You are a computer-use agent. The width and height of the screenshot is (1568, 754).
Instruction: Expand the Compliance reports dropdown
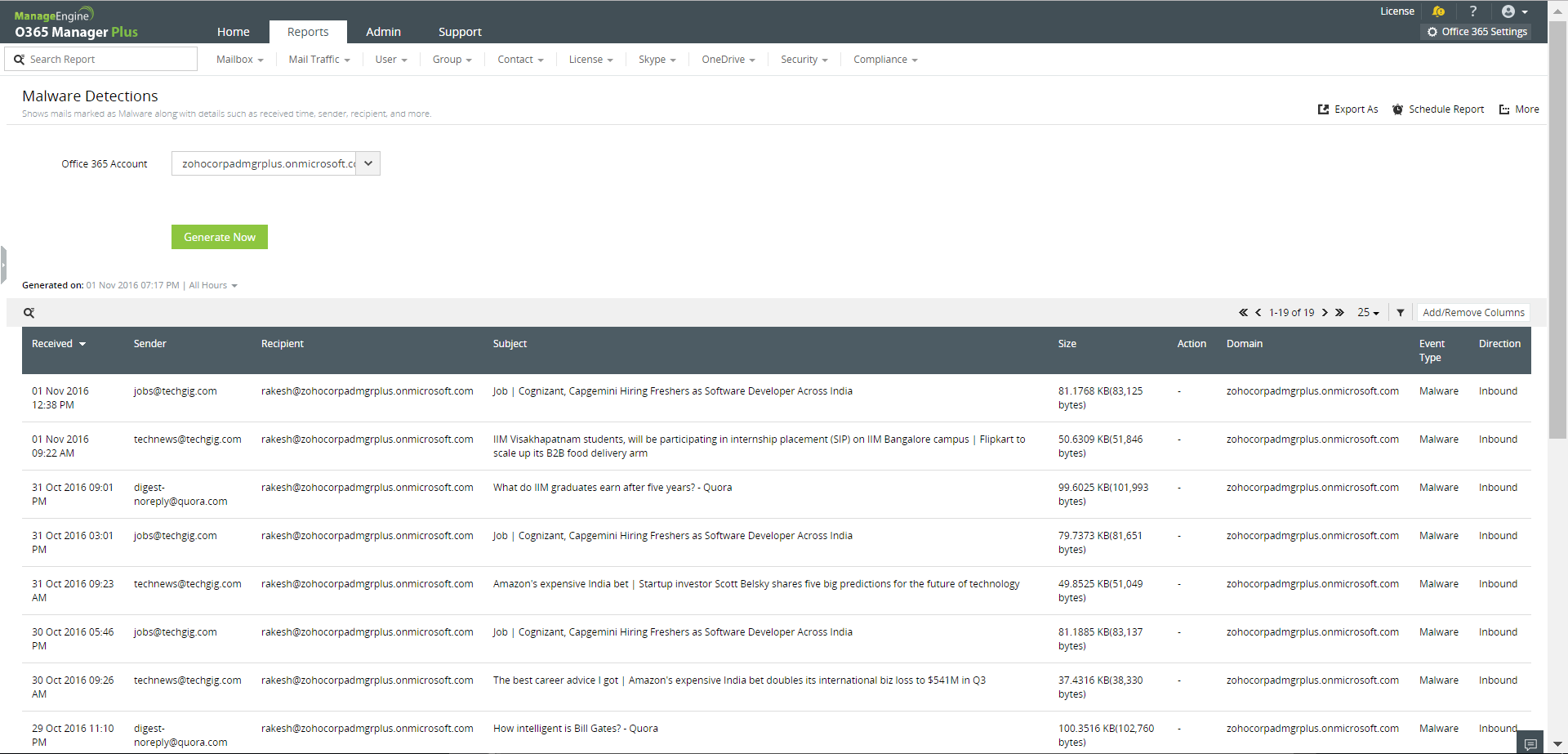click(x=885, y=60)
